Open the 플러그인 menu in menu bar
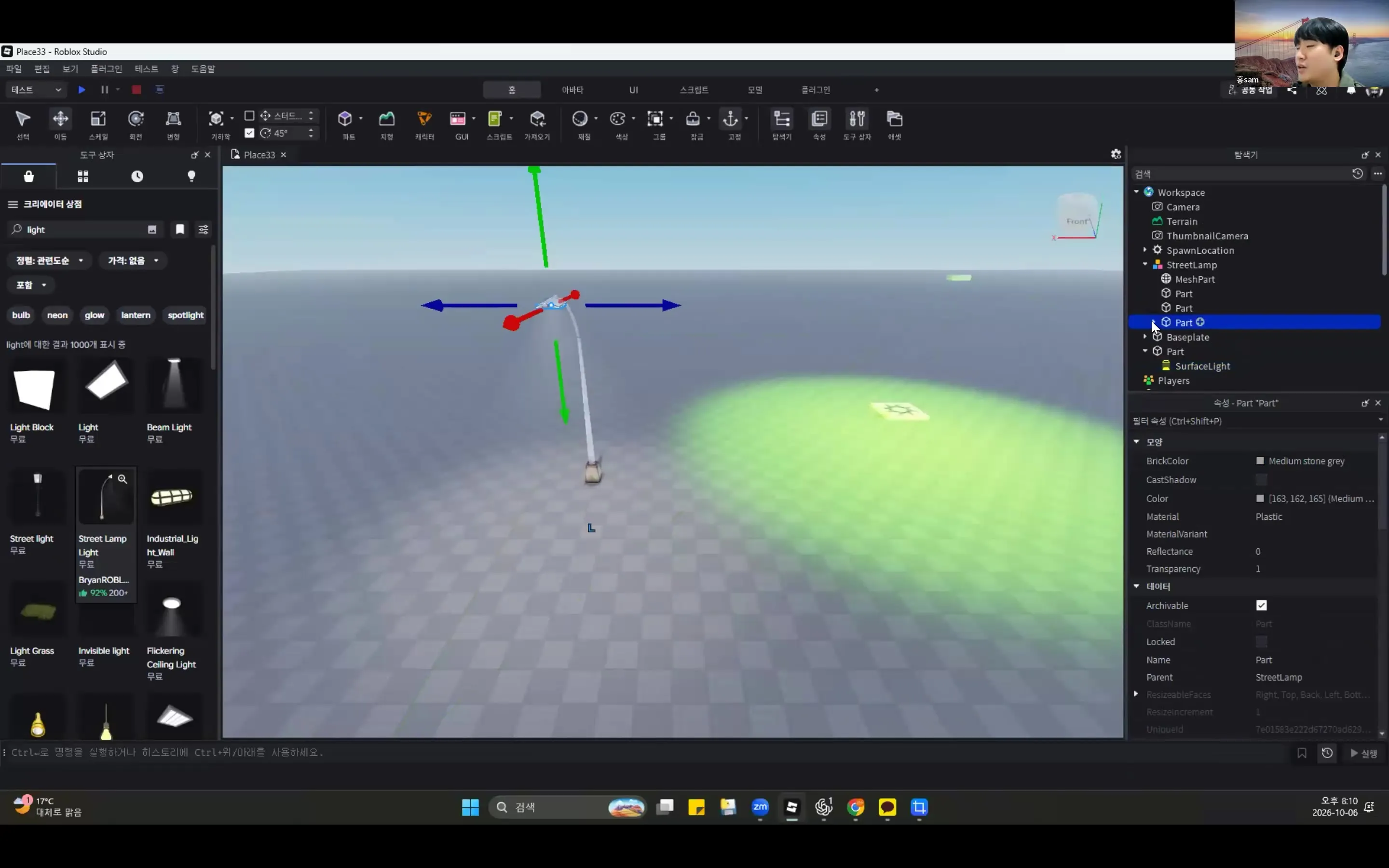The height and width of the screenshot is (868, 1389). click(106, 69)
